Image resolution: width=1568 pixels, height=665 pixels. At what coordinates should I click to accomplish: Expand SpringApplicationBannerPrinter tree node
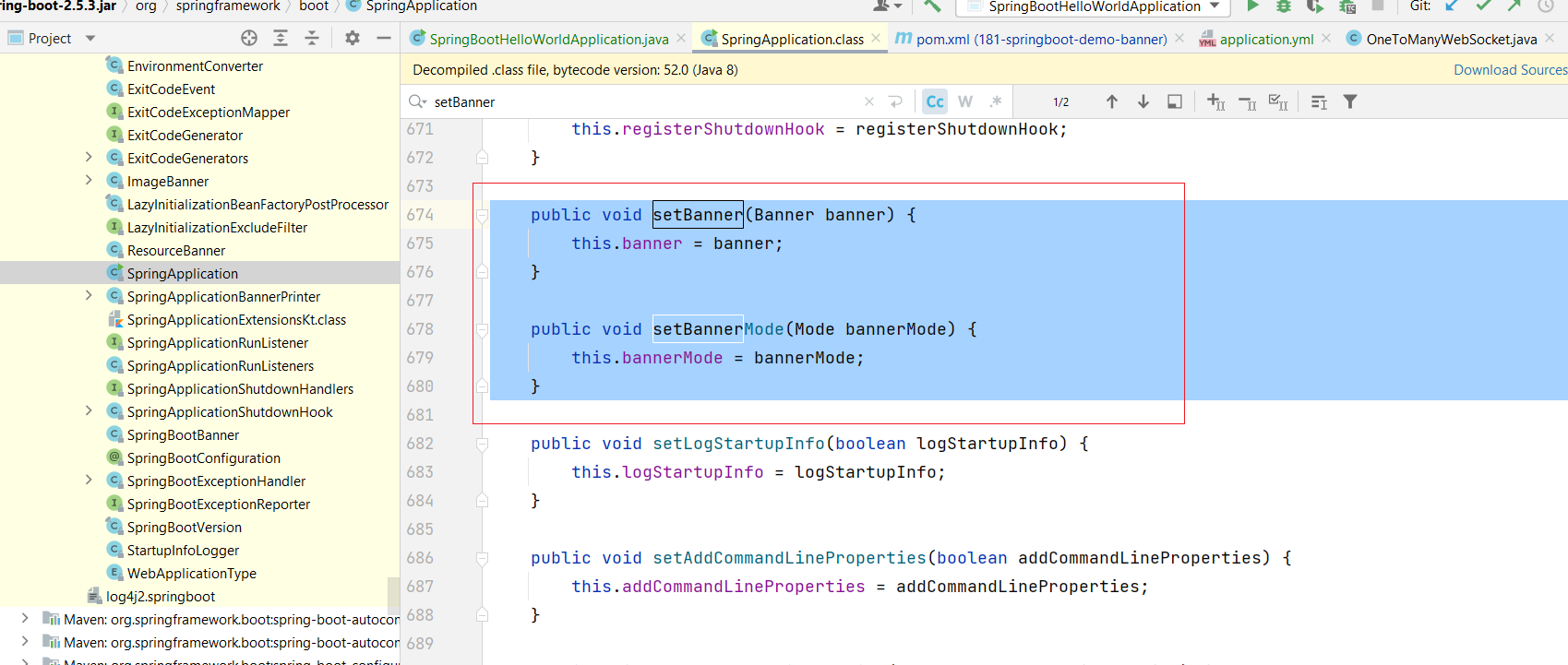click(89, 296)
